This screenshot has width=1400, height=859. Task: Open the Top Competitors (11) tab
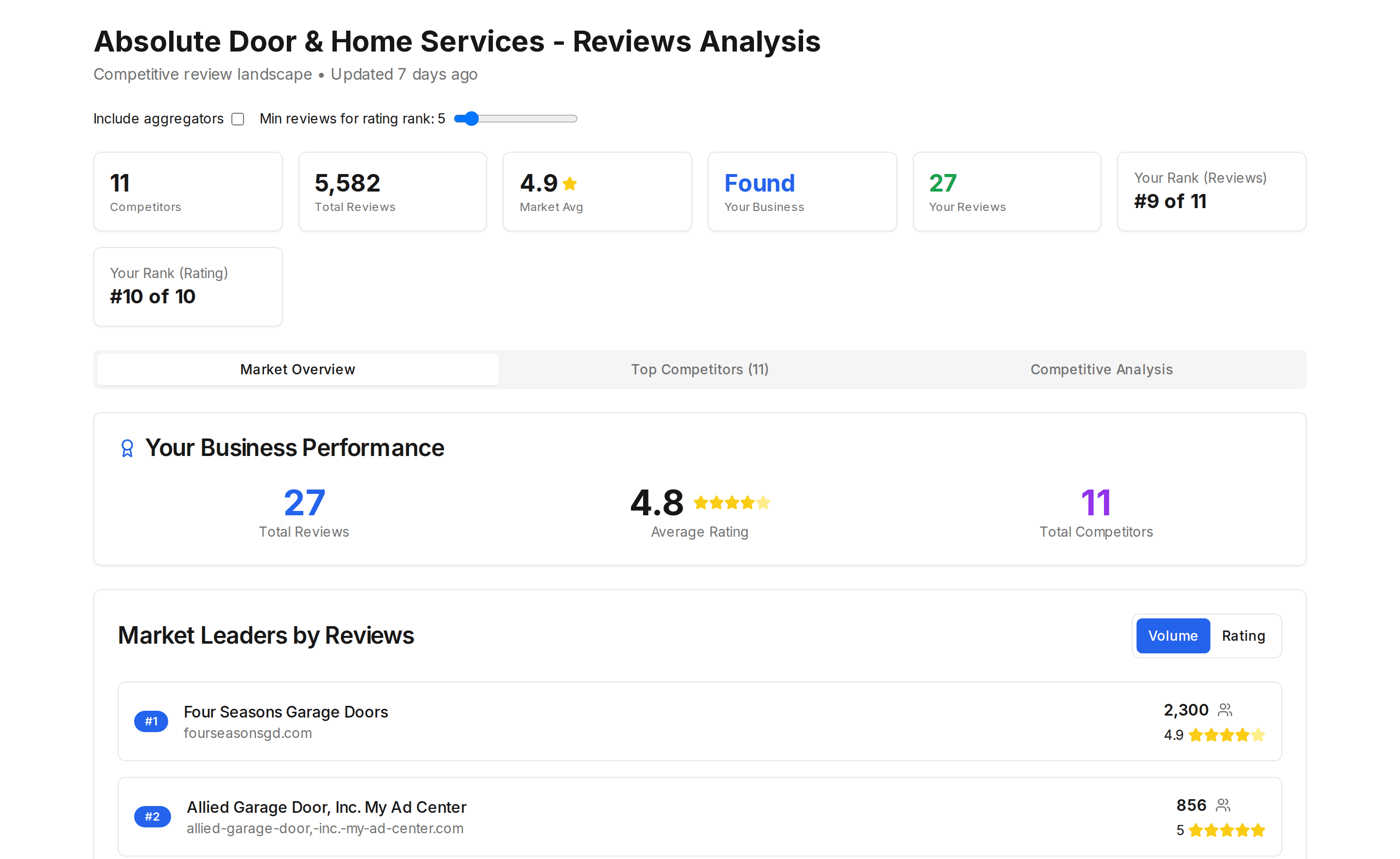pos(700,369)
